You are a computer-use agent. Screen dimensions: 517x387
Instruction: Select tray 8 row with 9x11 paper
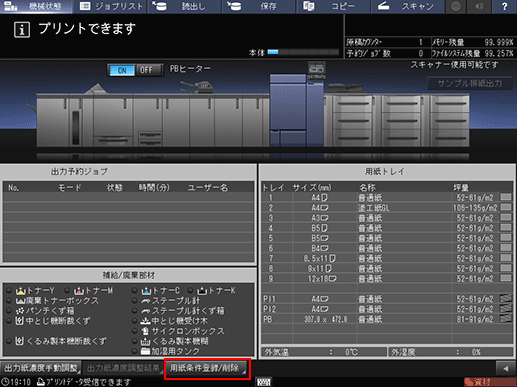point(387,268)
